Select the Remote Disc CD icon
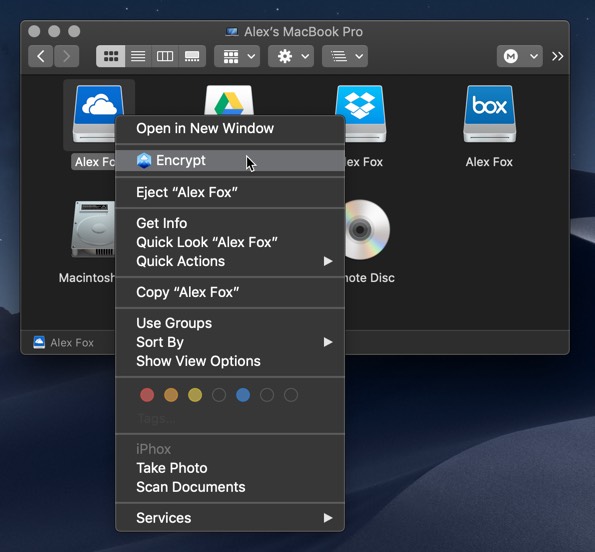This screenshot has width=595, height=552. click(x=367, y=230)
